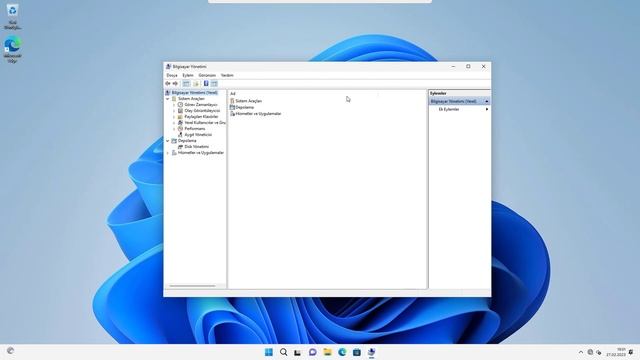640x360 pixels.
Task: Open taskbar Search
Action: coord(283,352)
